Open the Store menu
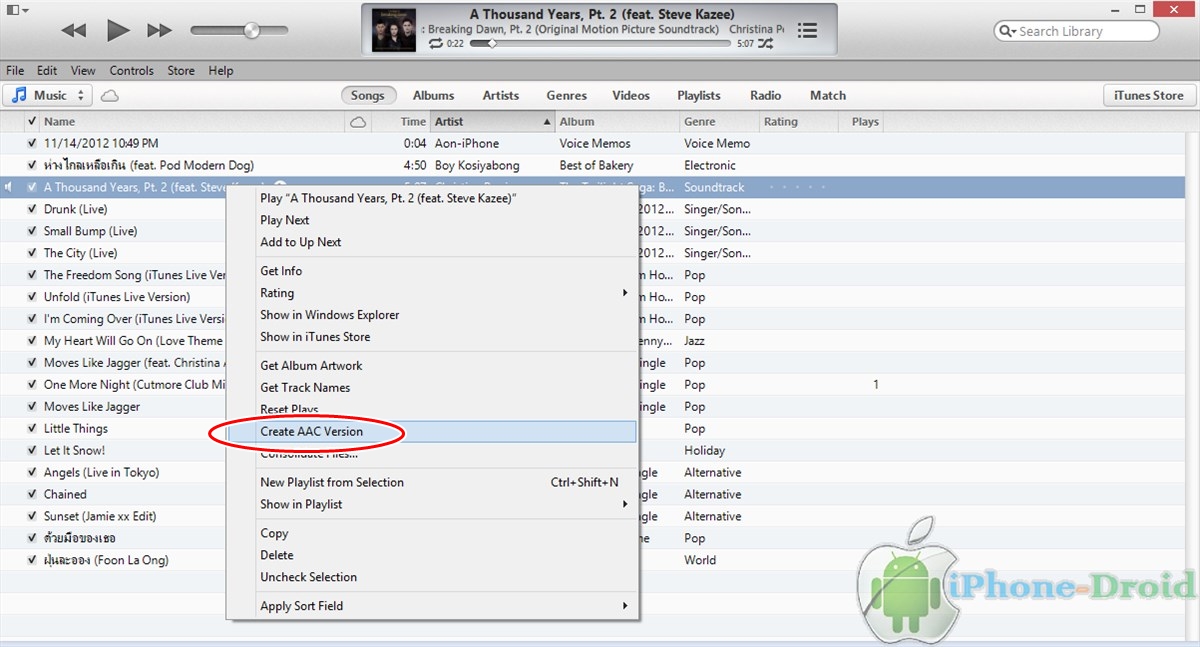Screen dimensions: 1200x647 pos(181,71)
